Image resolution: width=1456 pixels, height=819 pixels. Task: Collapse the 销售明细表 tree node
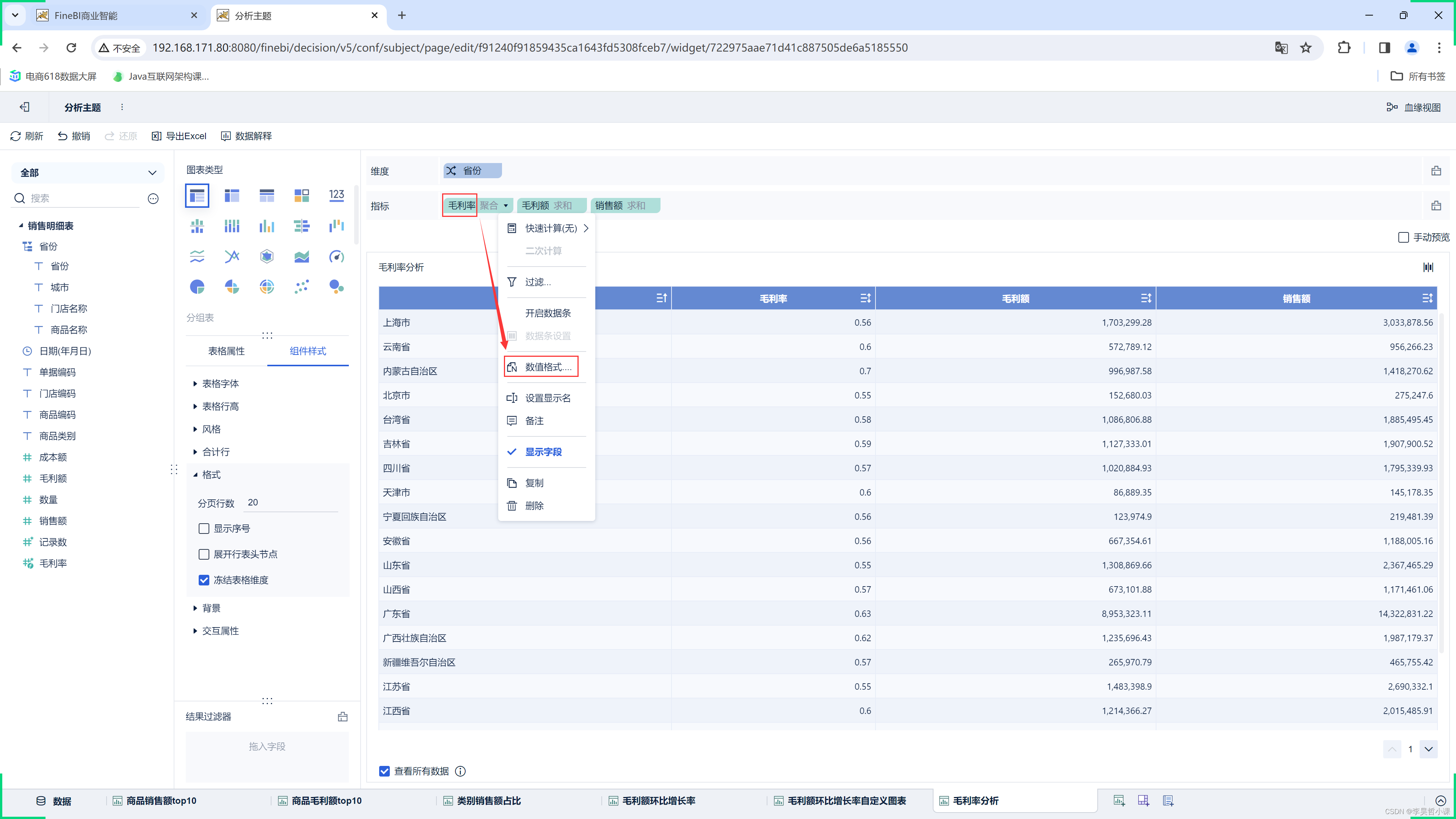point(21,226)
